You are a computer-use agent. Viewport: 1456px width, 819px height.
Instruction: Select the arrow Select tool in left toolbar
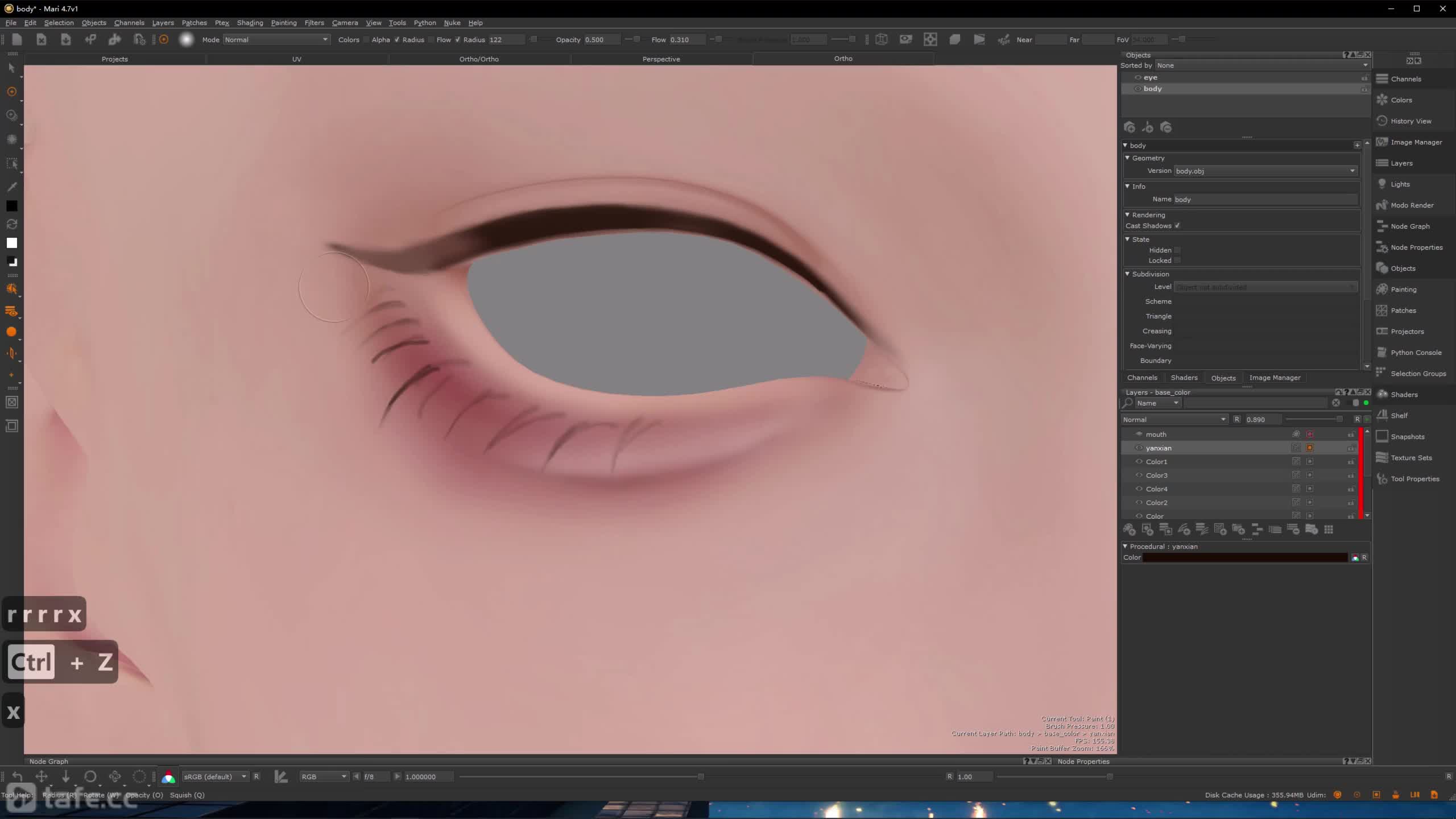[11, 68]
